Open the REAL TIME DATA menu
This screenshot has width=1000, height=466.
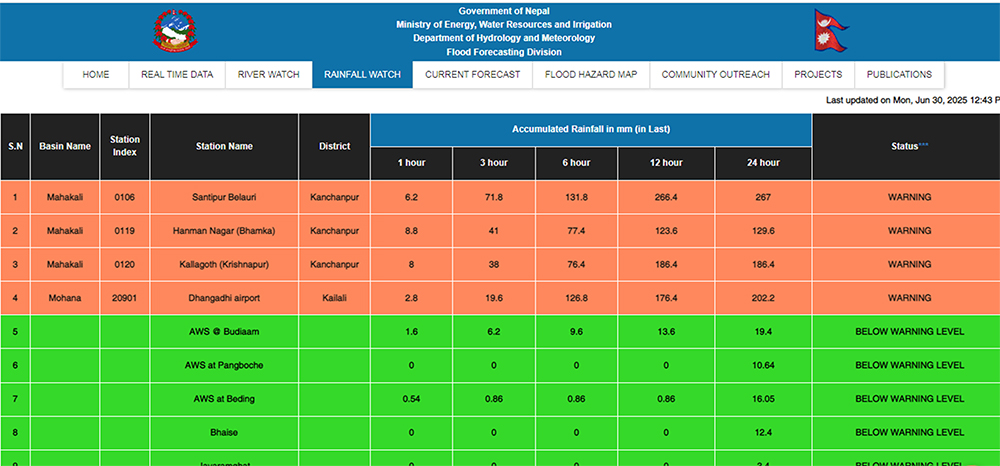[x=177, y=75]
